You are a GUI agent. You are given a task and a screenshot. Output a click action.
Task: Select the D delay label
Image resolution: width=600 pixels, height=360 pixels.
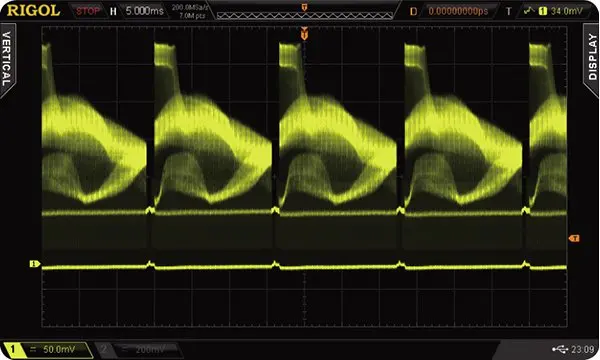click(413, 11)
